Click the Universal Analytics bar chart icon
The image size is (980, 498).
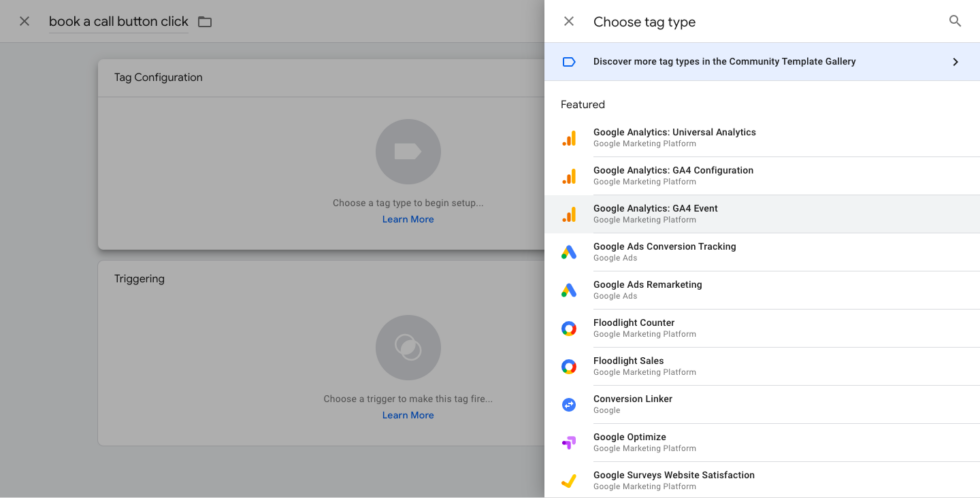click(569, 138)
